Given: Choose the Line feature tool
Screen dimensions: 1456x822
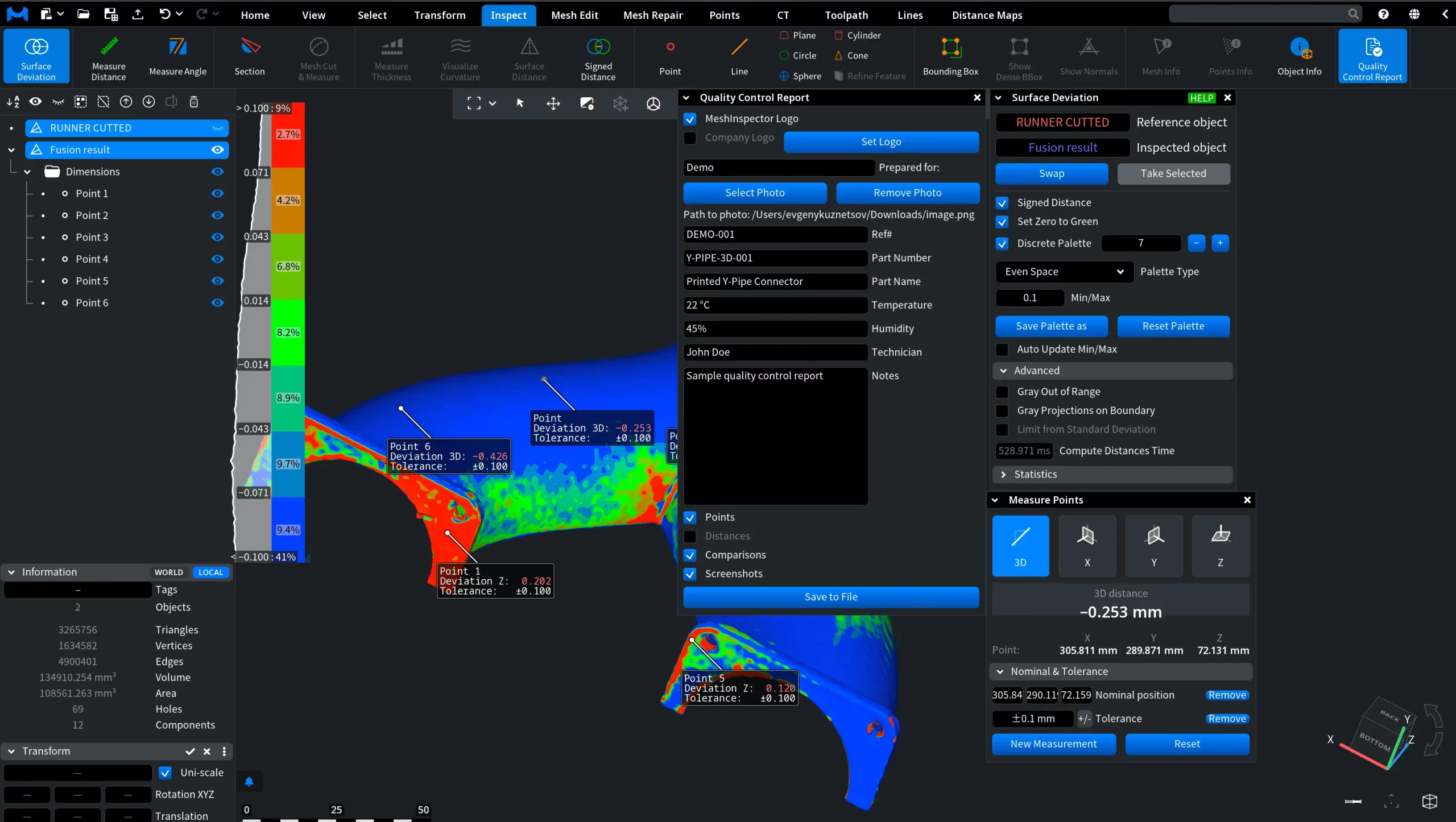Looking at the screenshot, I should point(739,57).
